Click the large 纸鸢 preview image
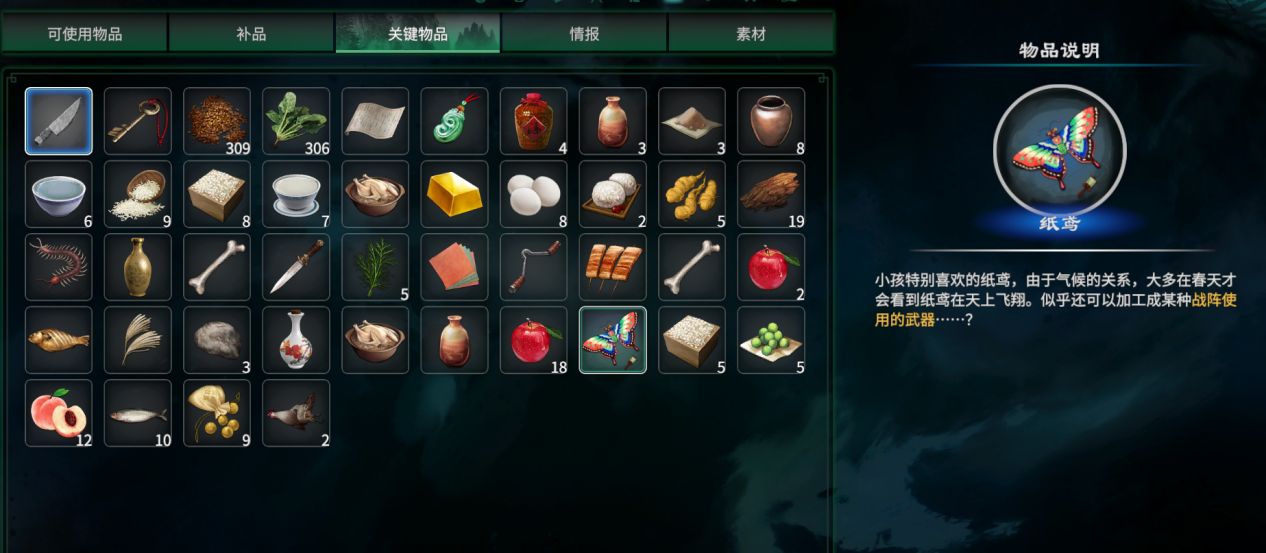Viewport: 1266px width, 553px height. [1059, 151]
